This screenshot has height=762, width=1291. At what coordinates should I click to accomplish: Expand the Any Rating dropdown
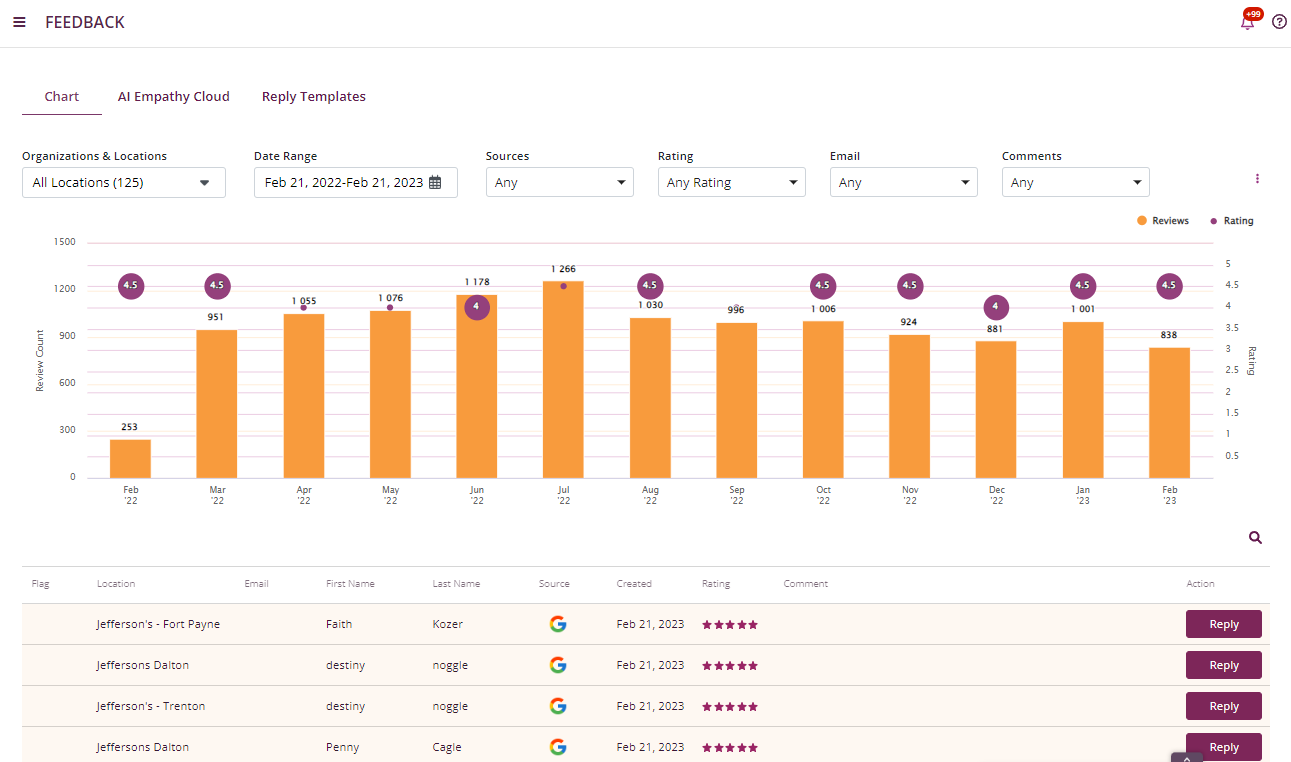(731, 183)
